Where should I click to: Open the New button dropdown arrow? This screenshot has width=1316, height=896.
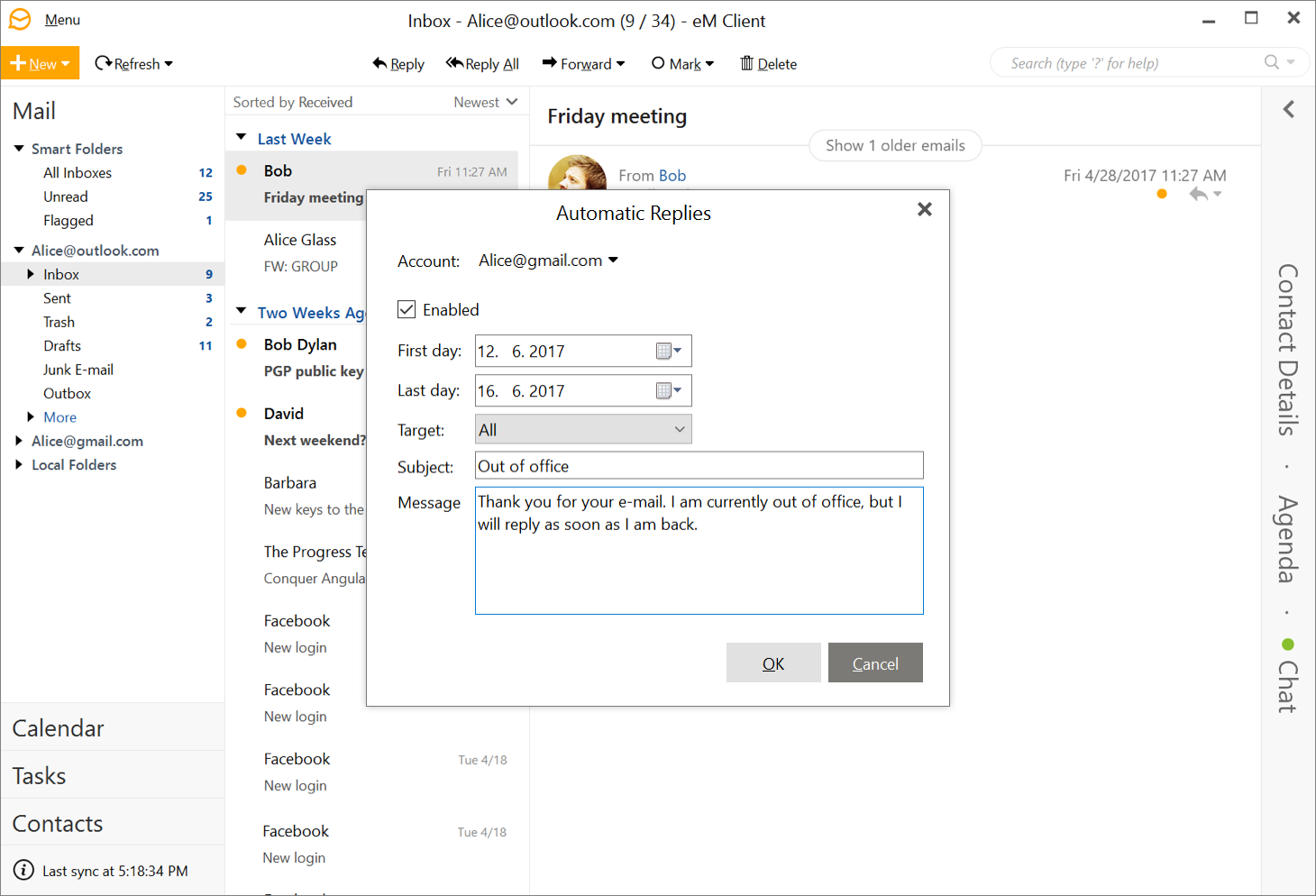point(66,64)
